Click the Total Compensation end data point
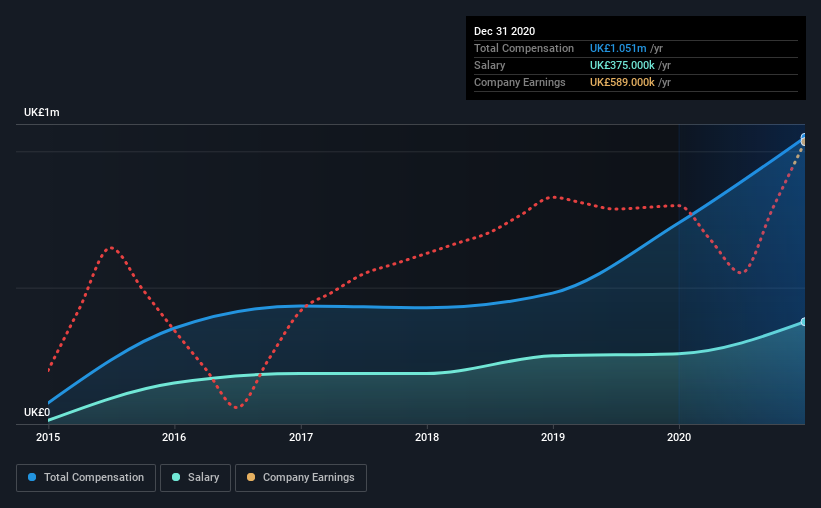Image resolution: width=821 pixels, height=508 pixels. (x=803, y=137)
